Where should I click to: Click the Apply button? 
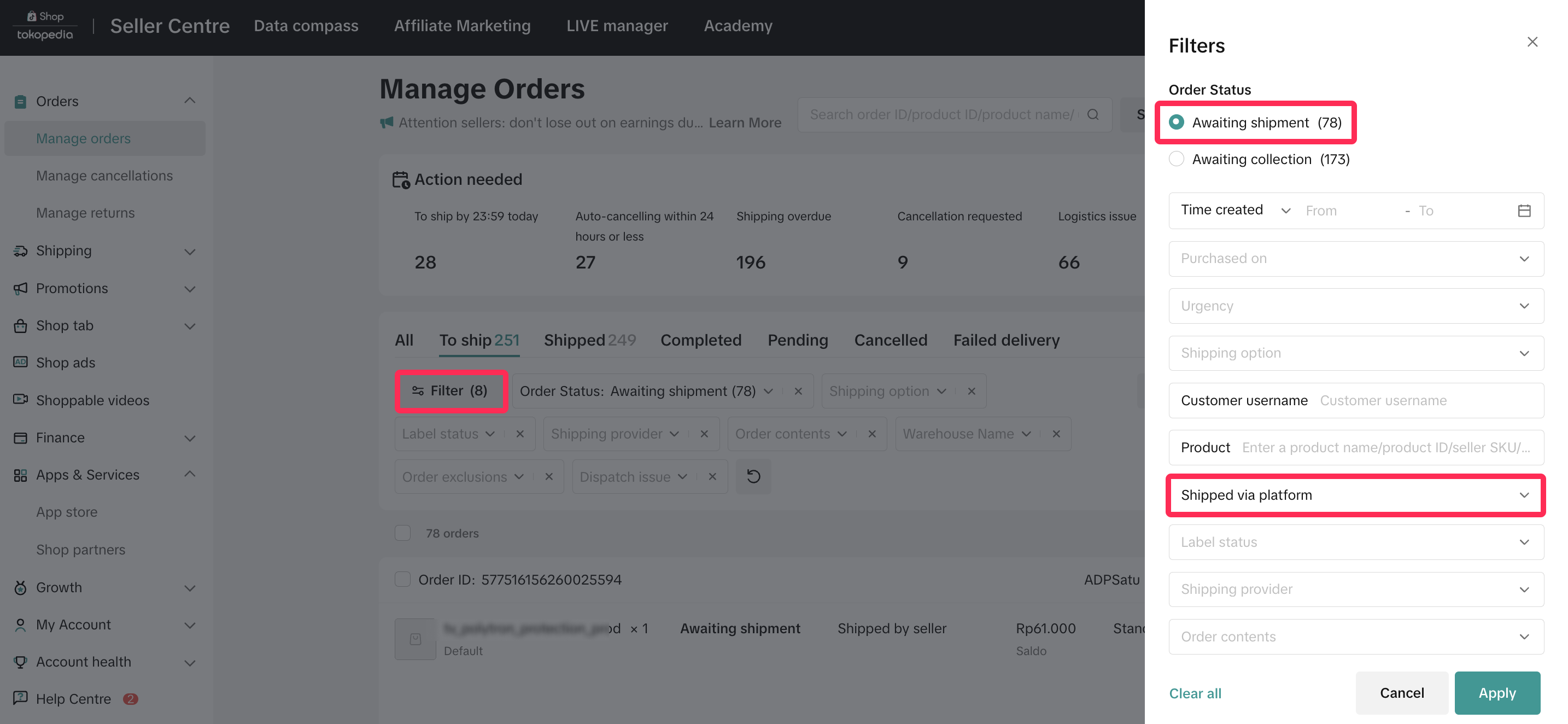click(1497, 693)
